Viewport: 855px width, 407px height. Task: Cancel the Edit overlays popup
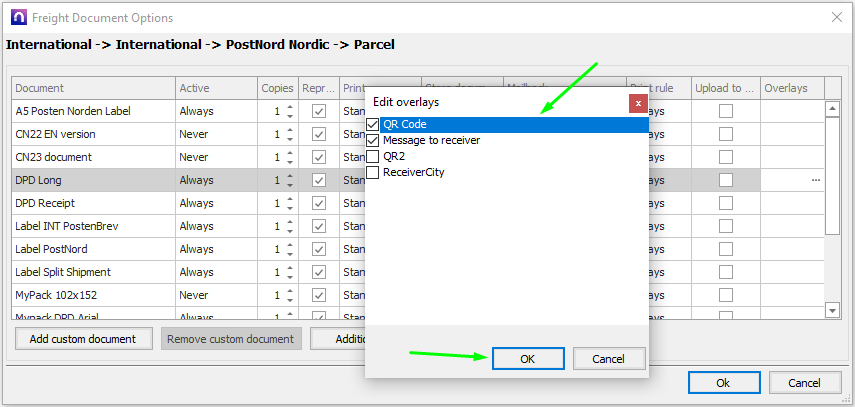(x=608, y=359)
